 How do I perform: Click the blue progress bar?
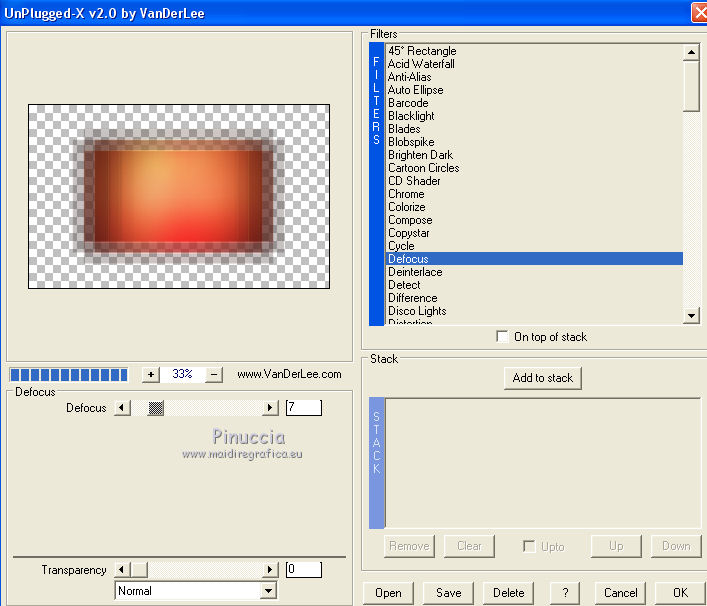coord(69,375)
